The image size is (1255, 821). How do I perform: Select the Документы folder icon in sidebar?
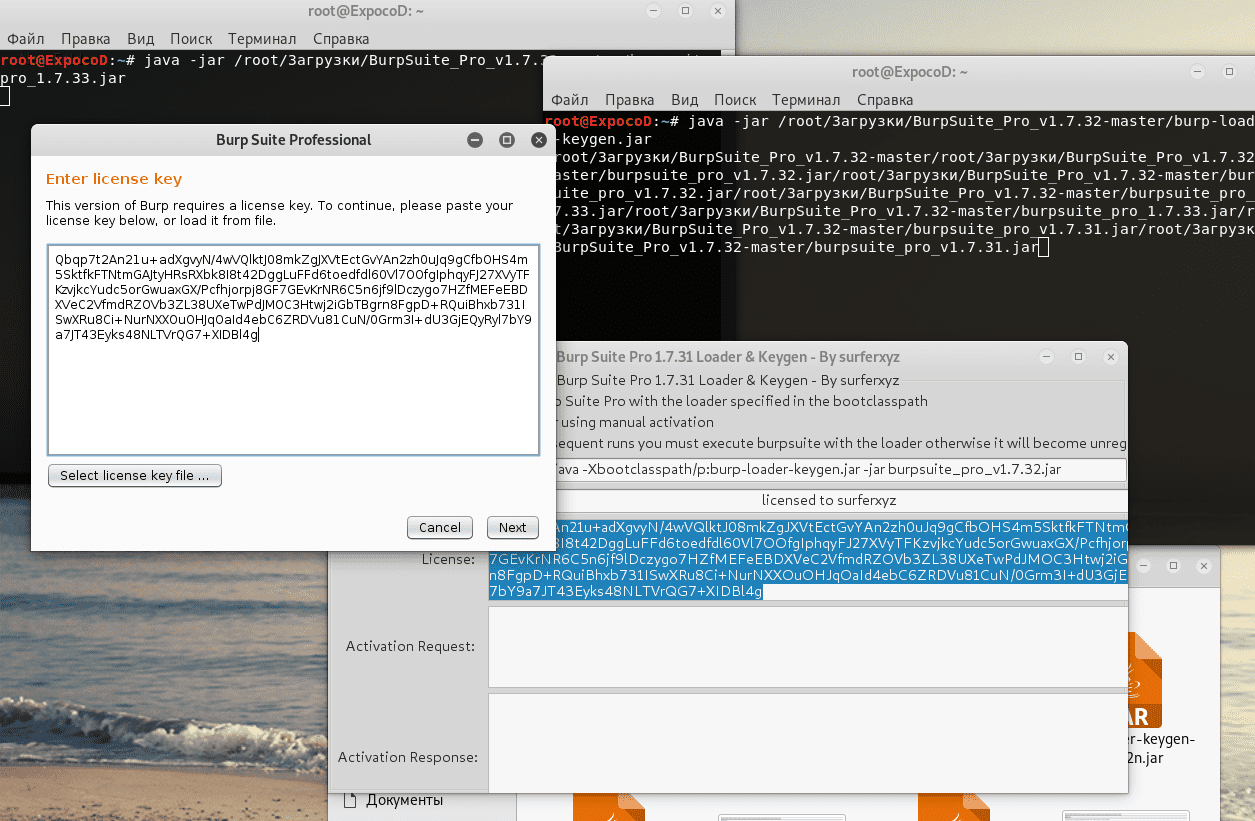click(350, 800)
